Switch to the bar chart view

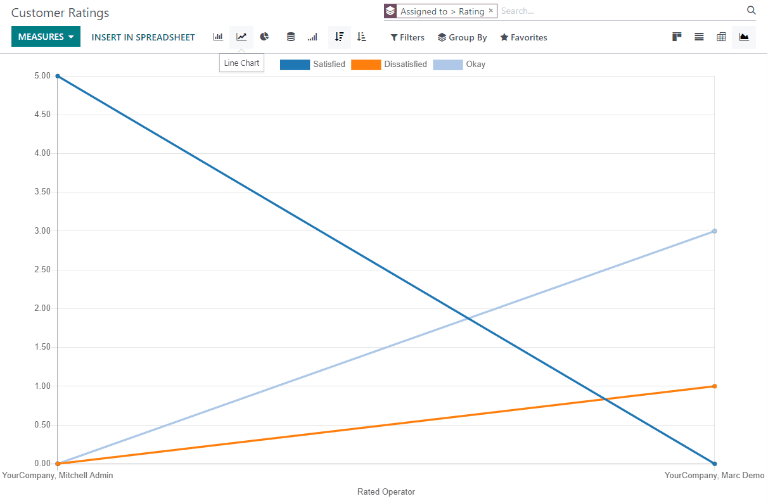pyautogui.click(x=218, y=37)
